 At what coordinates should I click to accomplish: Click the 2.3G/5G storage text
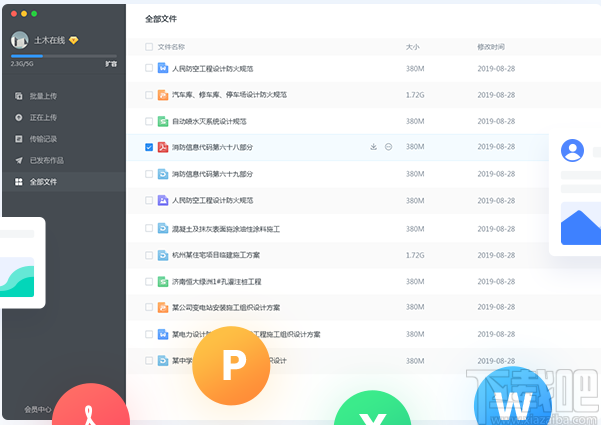[22, 64]
